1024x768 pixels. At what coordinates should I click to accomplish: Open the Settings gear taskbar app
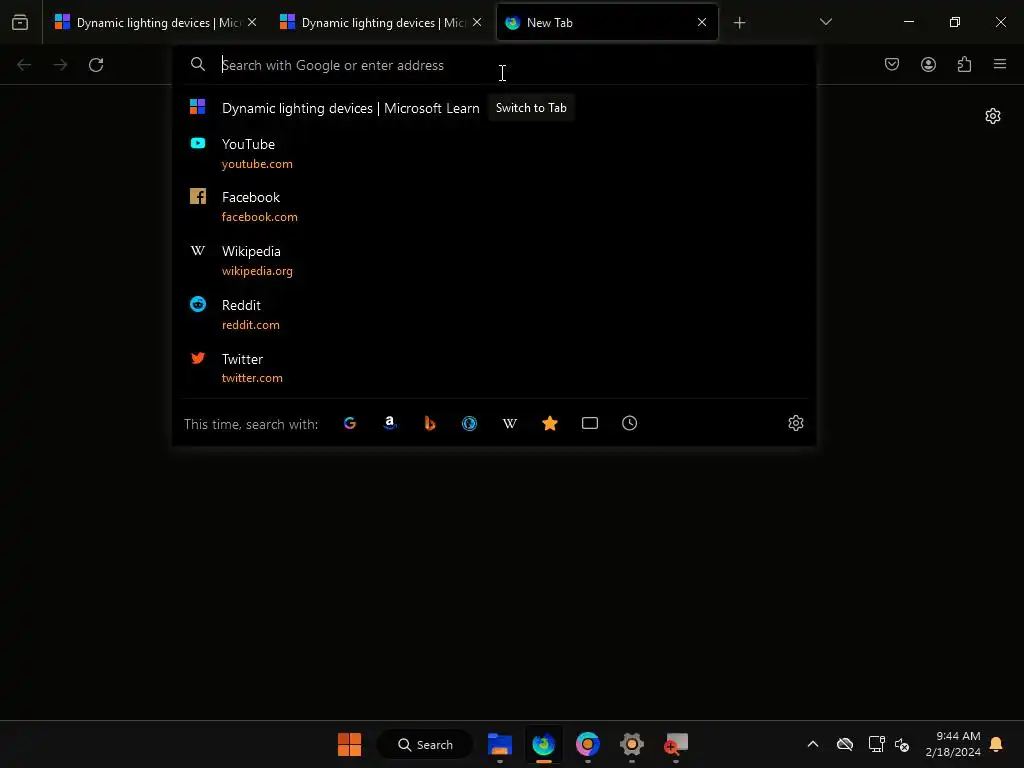point(632,744)
